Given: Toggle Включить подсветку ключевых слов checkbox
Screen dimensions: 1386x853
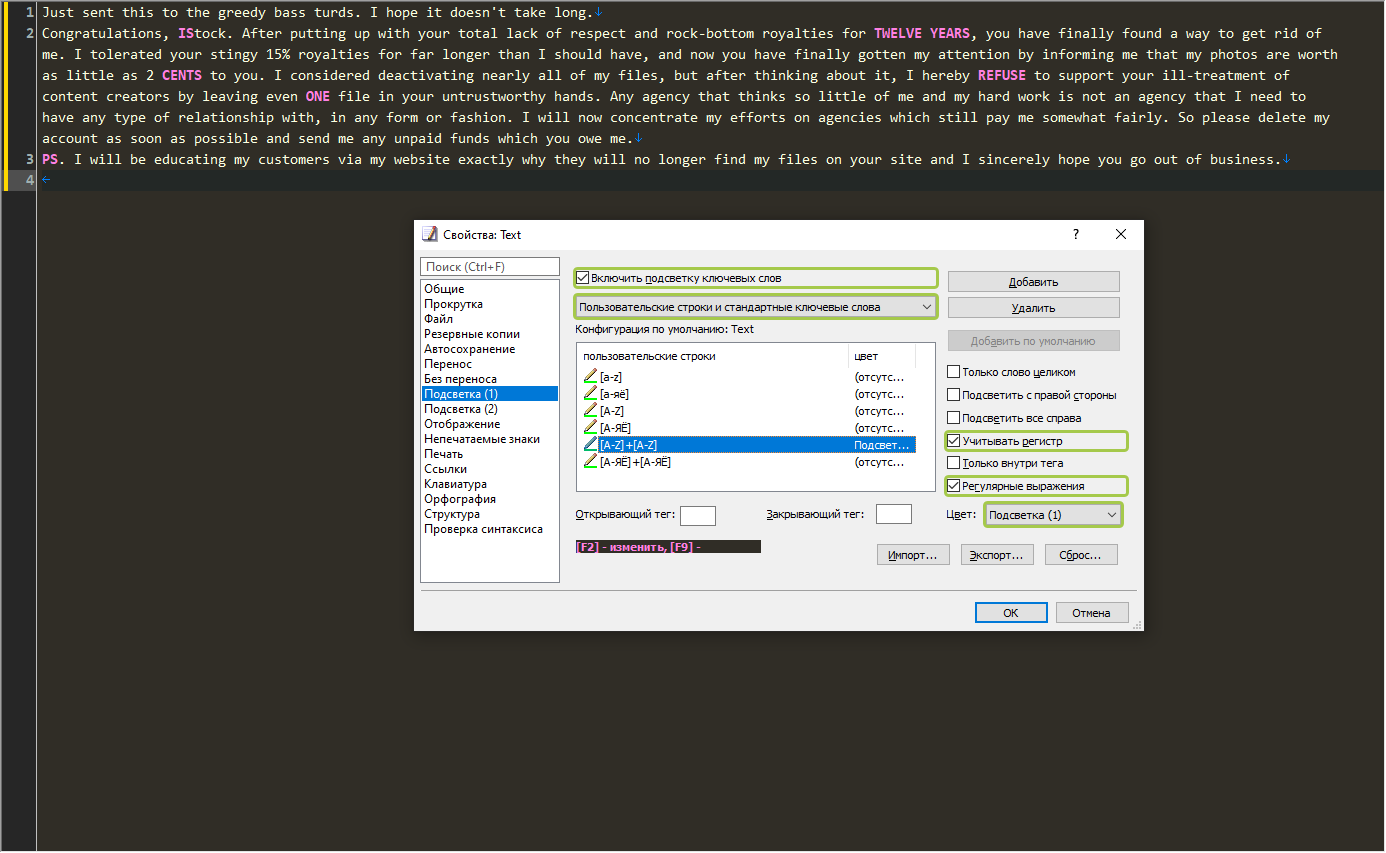Looking at the screenshot, I should [583, 278].
